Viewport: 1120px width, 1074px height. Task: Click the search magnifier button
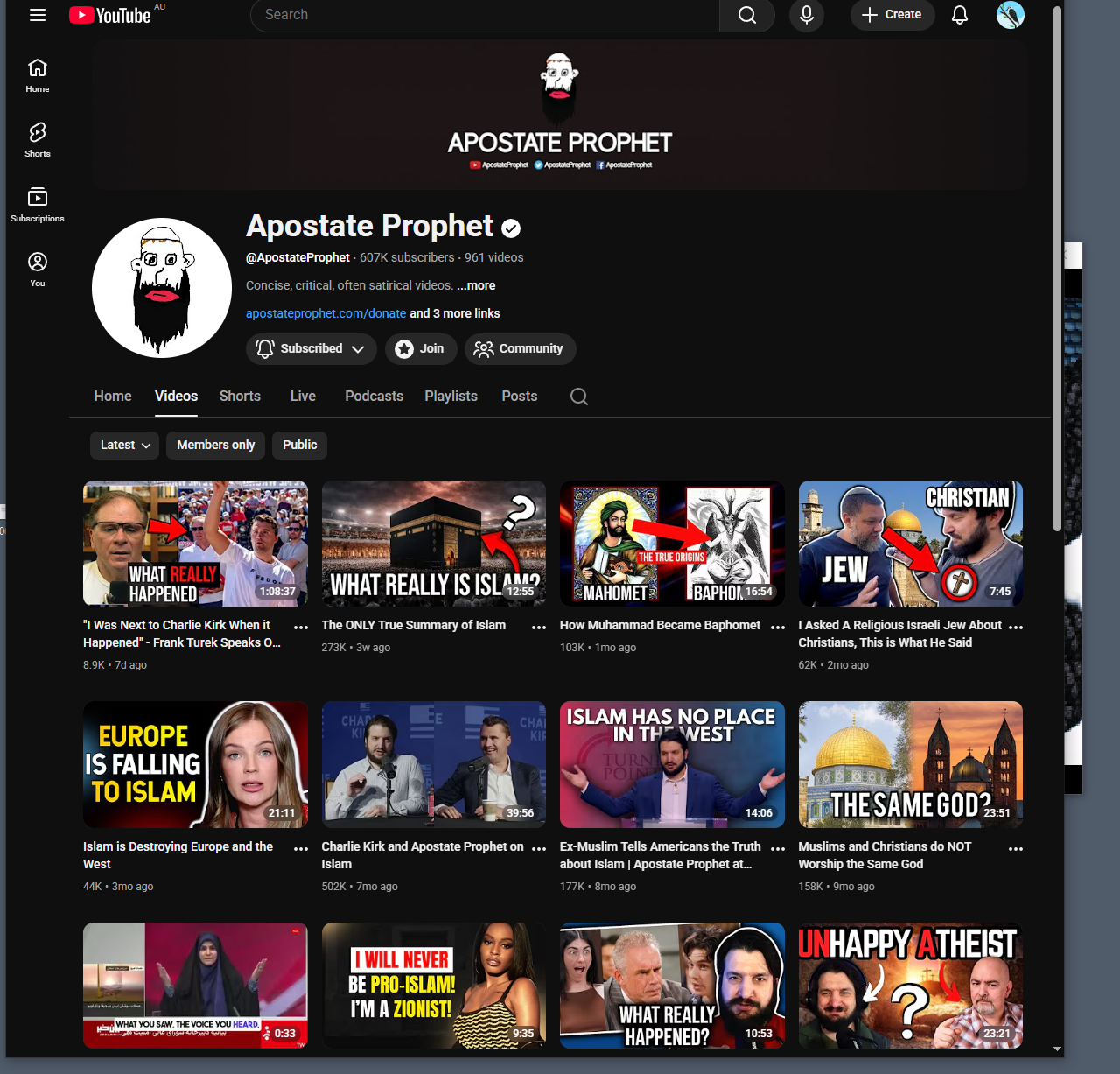tap(746, 15)
